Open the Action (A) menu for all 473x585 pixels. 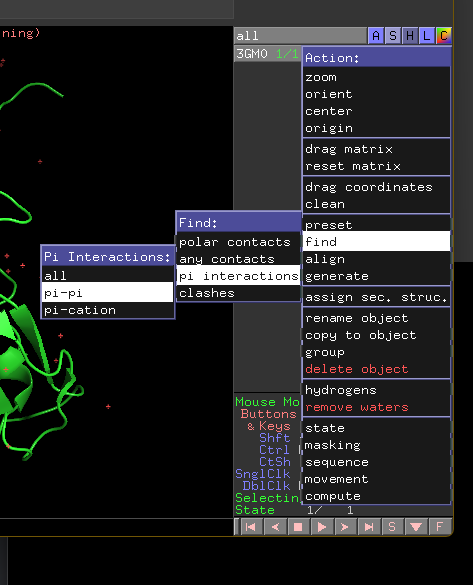point(376,36)
